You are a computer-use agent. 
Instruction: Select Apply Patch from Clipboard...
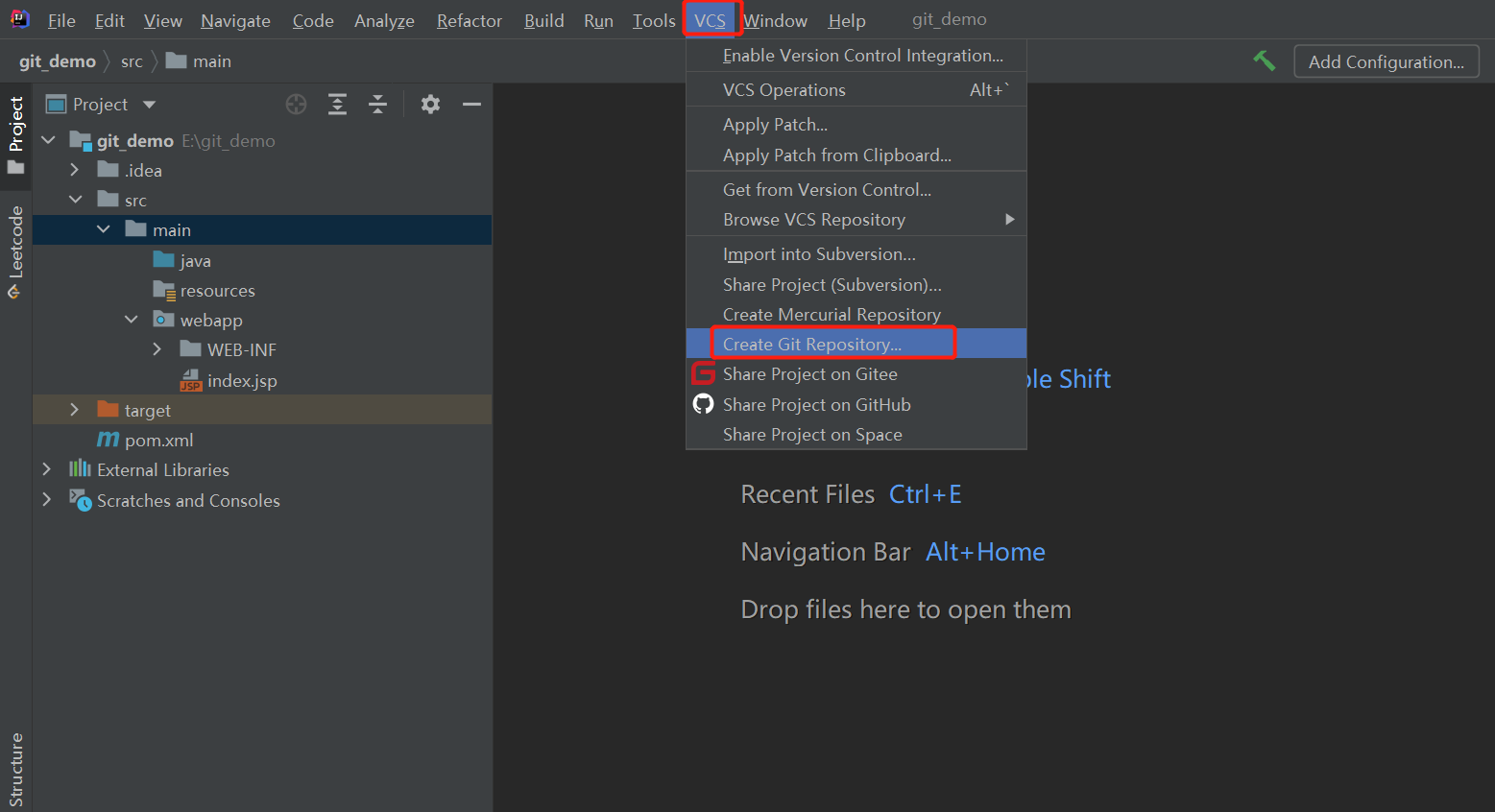tap(856, 155)
